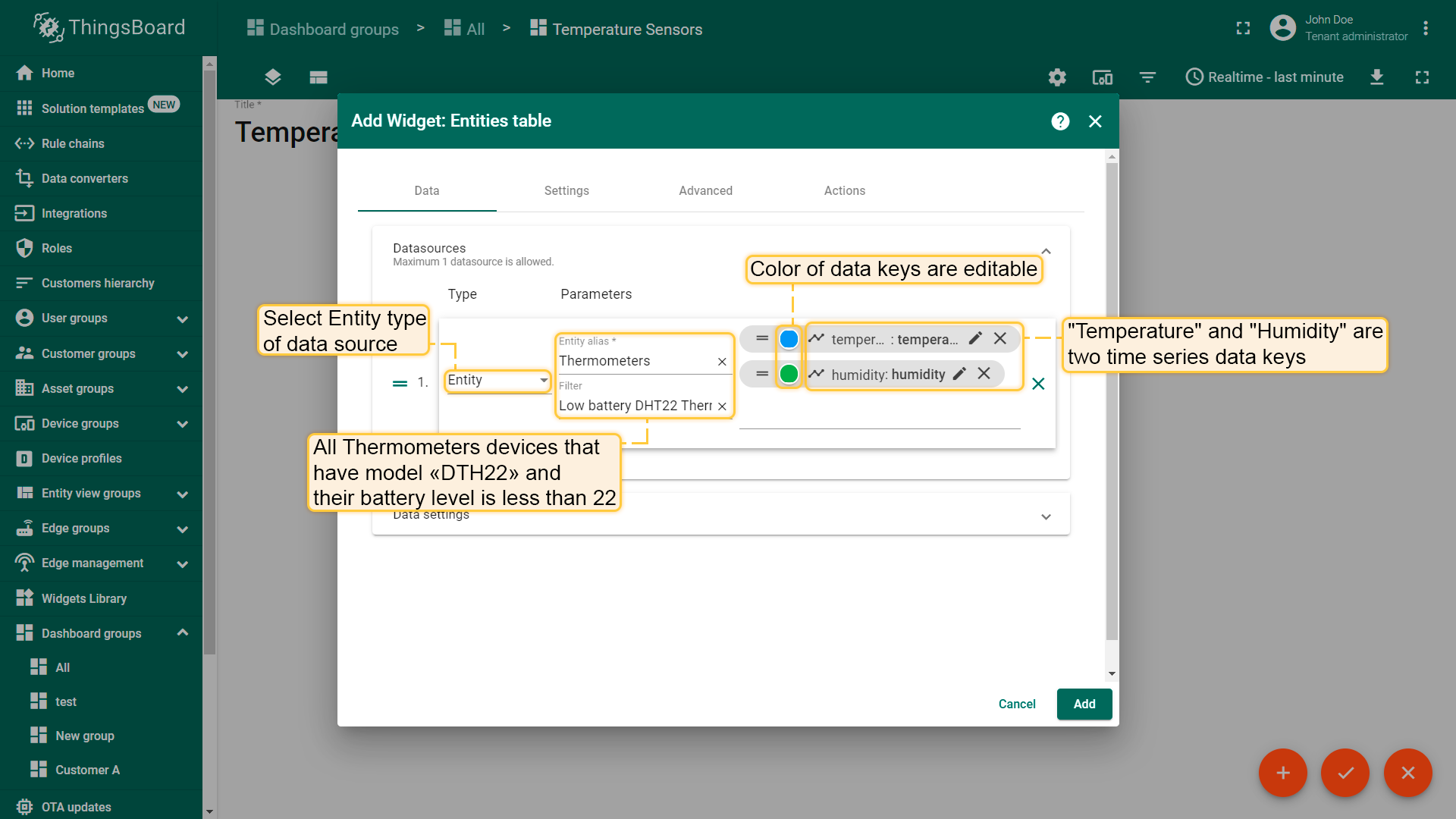1456x819 pixels.
Task: Open Solution templates in sidebar
Action: pos(101,108)
